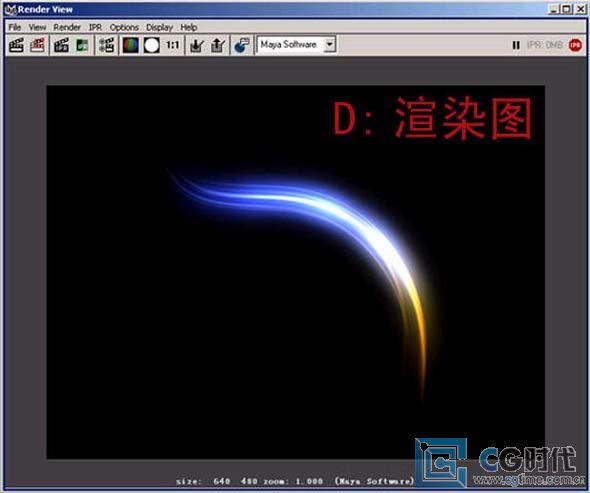The image size is (590, 493).
Task: Click the Keep Image down-arrow icon
Action: pyautogui.click(x=196, y=45)
